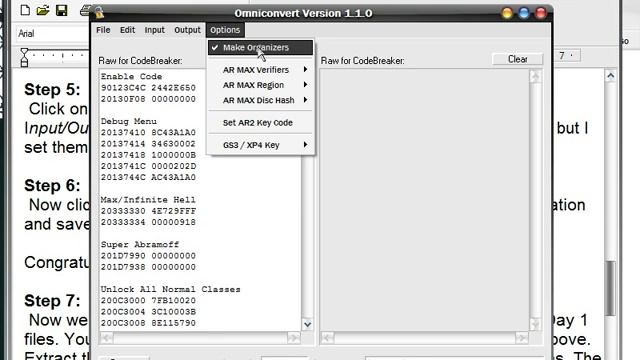Click the output pane scroll up arrow
The image size is (640, 360).
point(536,76)
